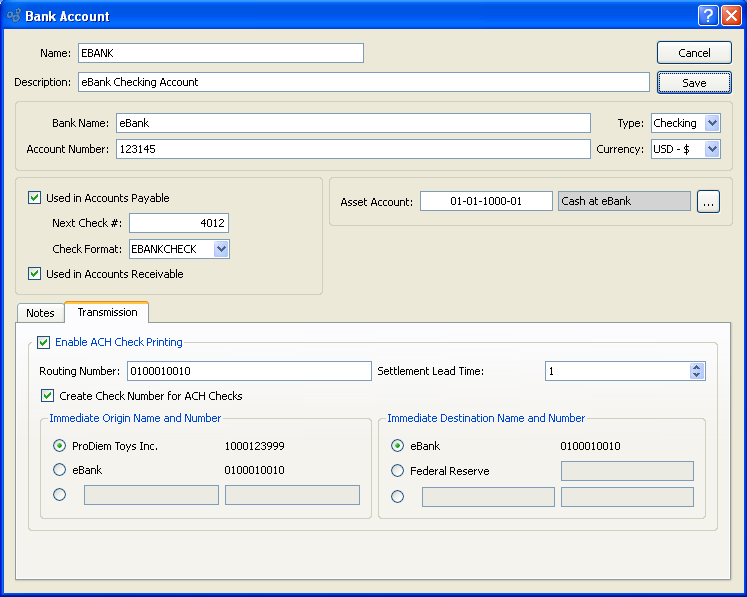Select eBank as Immediate Origin
Image resolution: width=747 pixels, height=597 pixels.
click(59, 470)
